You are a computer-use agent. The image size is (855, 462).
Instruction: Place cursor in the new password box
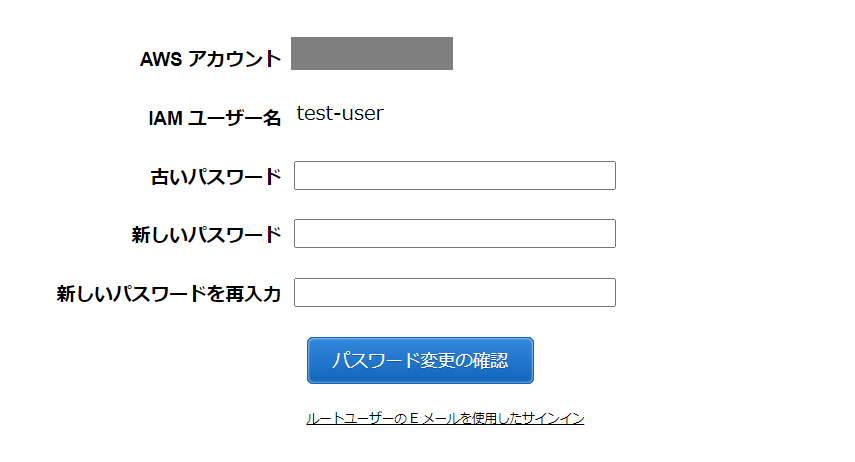pos(454,234)
